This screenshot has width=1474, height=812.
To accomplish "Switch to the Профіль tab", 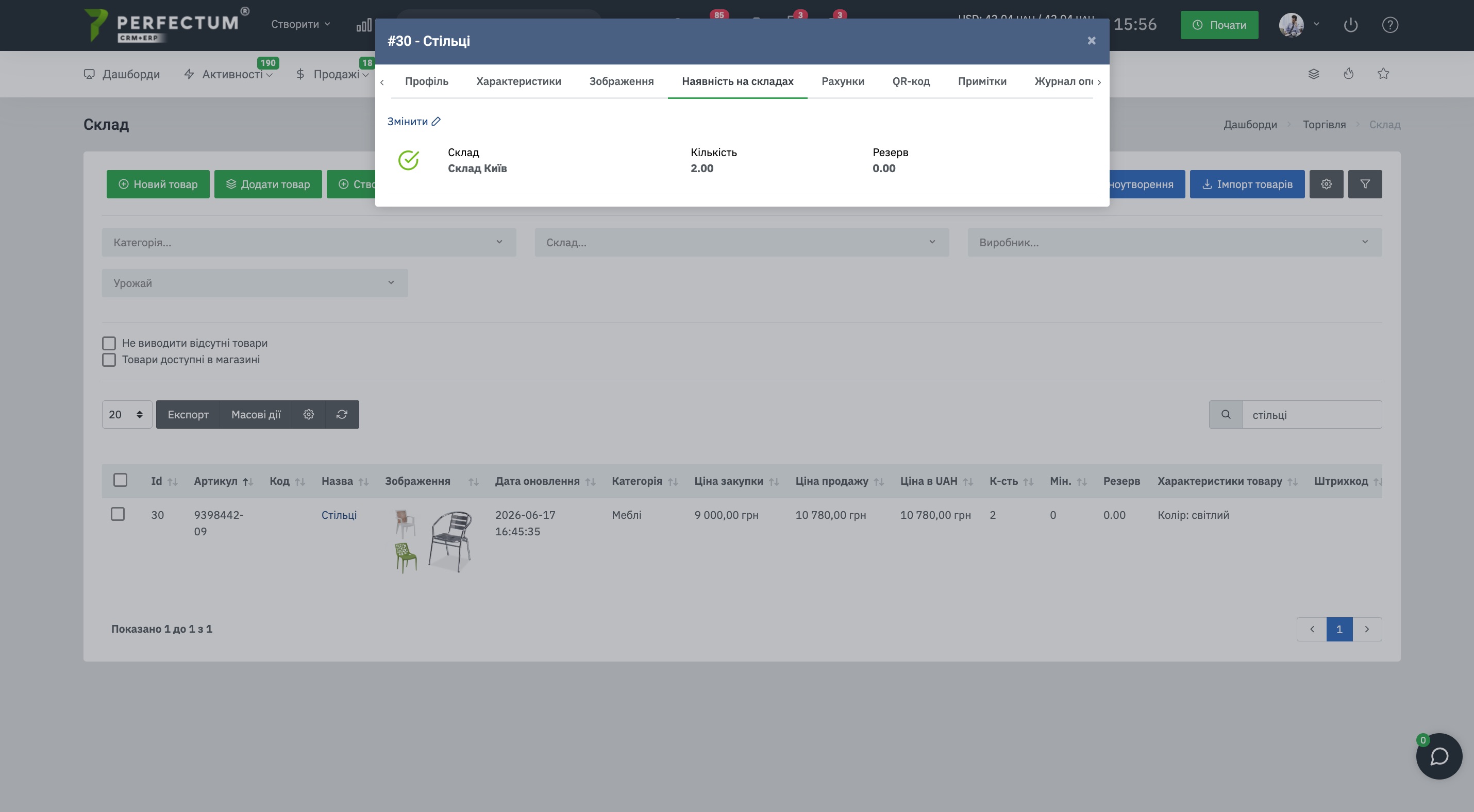I will pos(426,81).
